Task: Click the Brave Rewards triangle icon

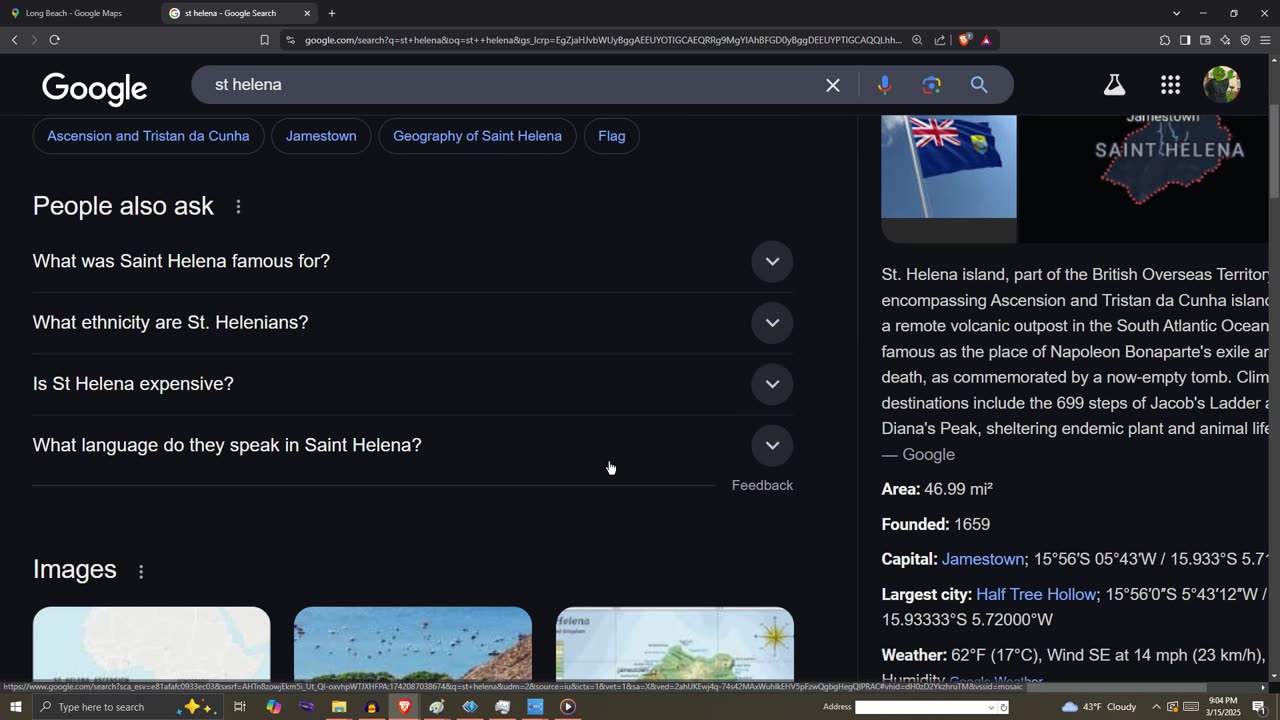Action: (x=986, y=40)
